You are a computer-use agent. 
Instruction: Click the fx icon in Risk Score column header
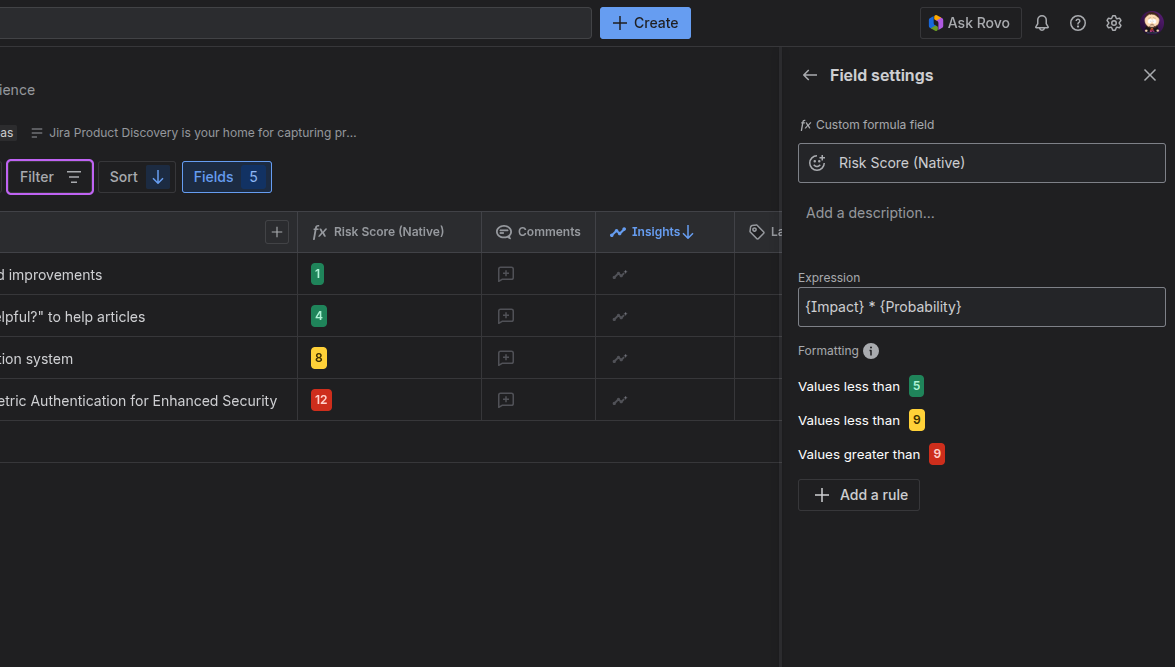[318, 231]
